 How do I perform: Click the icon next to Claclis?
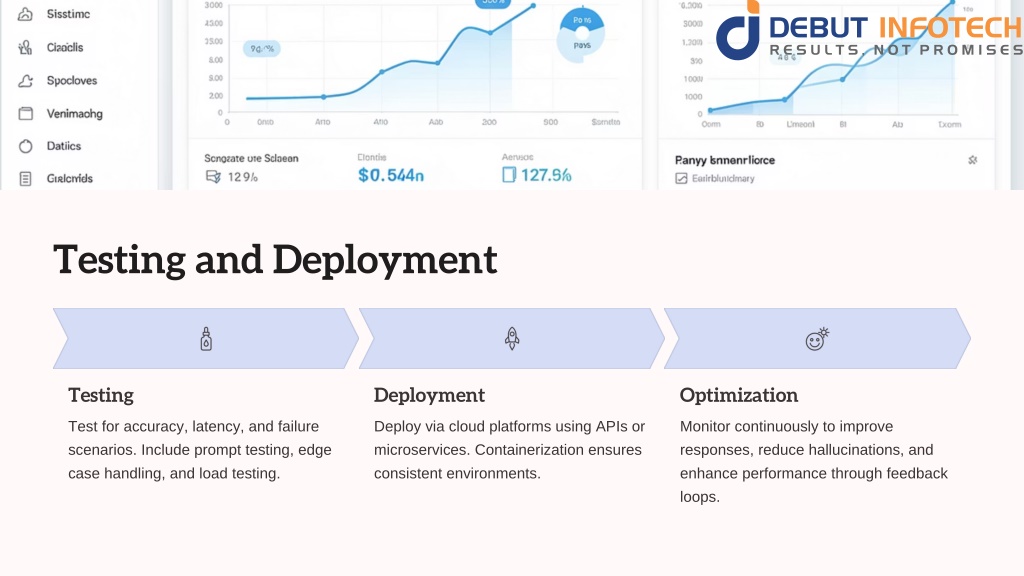click(x=26, y=47)
